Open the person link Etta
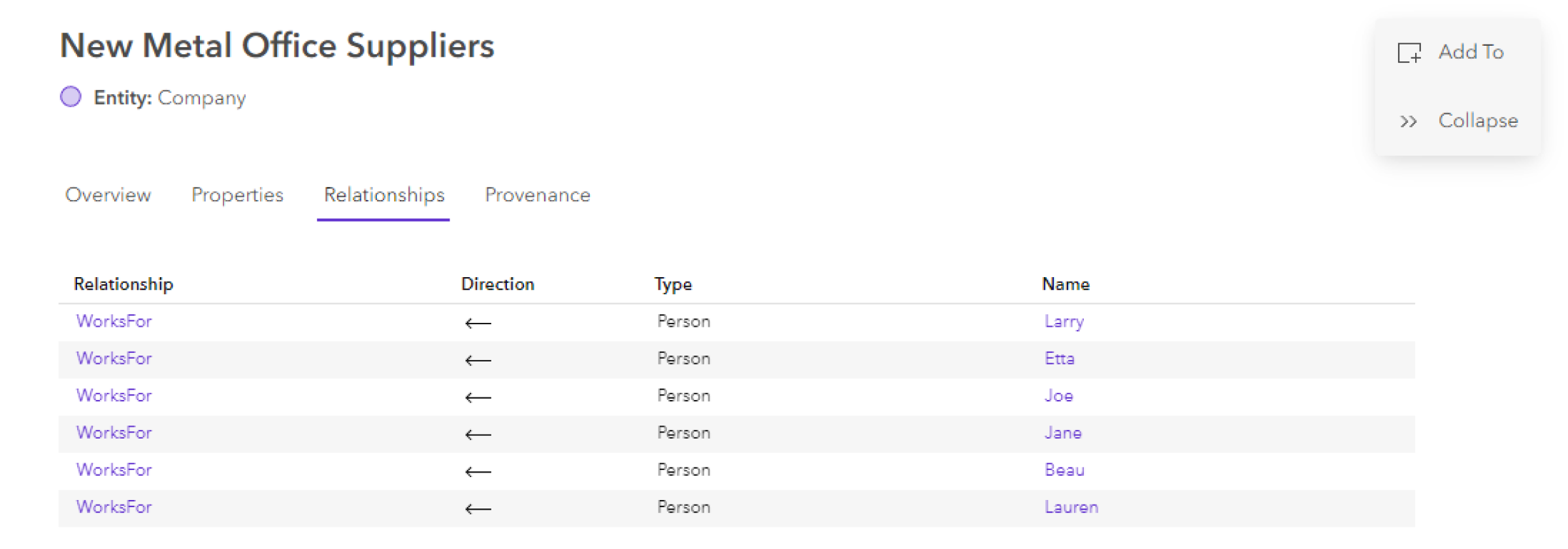Image resolution: width=1568 pixels, height=549 pixels. click(1059, 359)
